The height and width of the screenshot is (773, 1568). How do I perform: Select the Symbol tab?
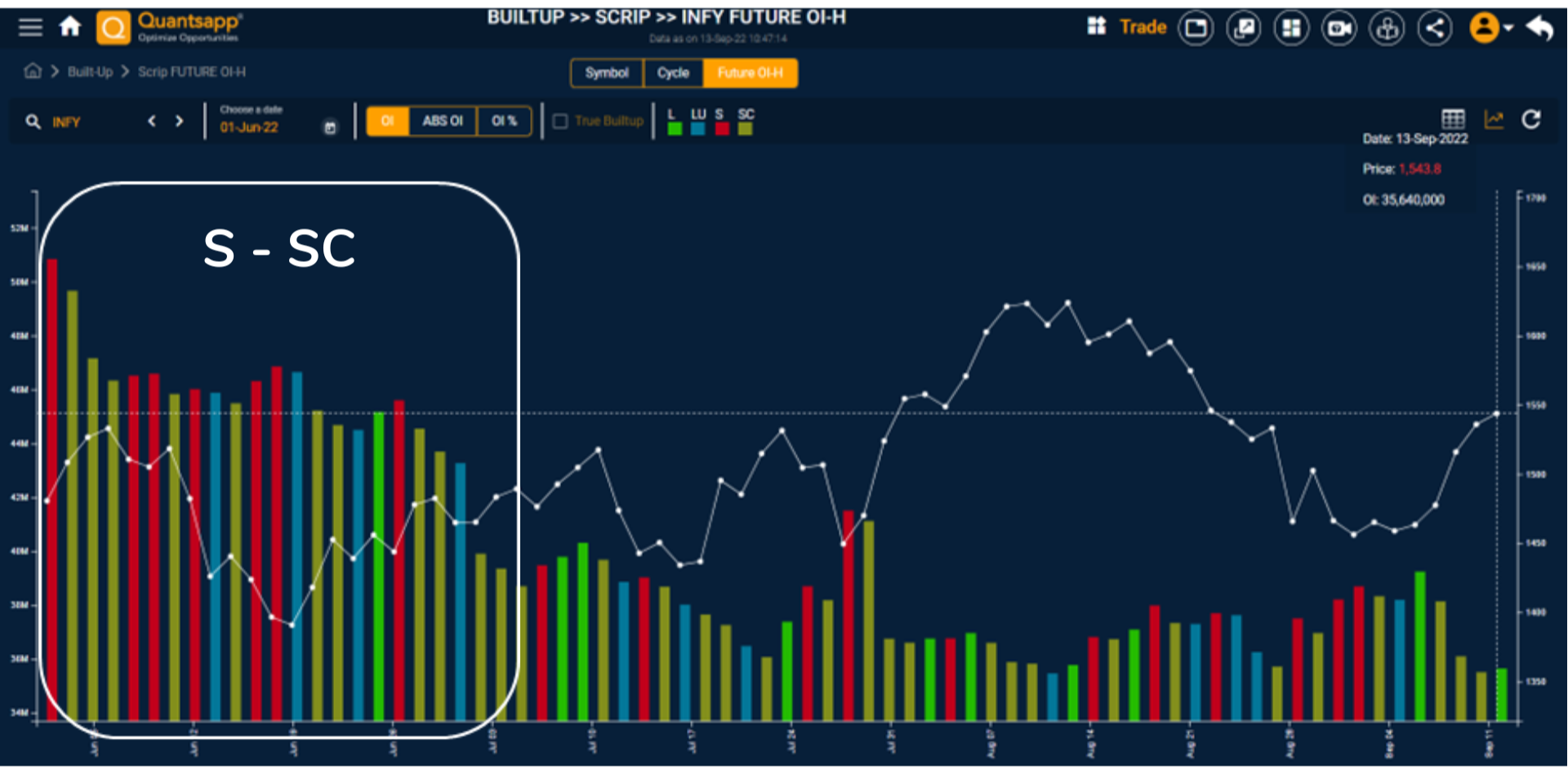[607, 73]
